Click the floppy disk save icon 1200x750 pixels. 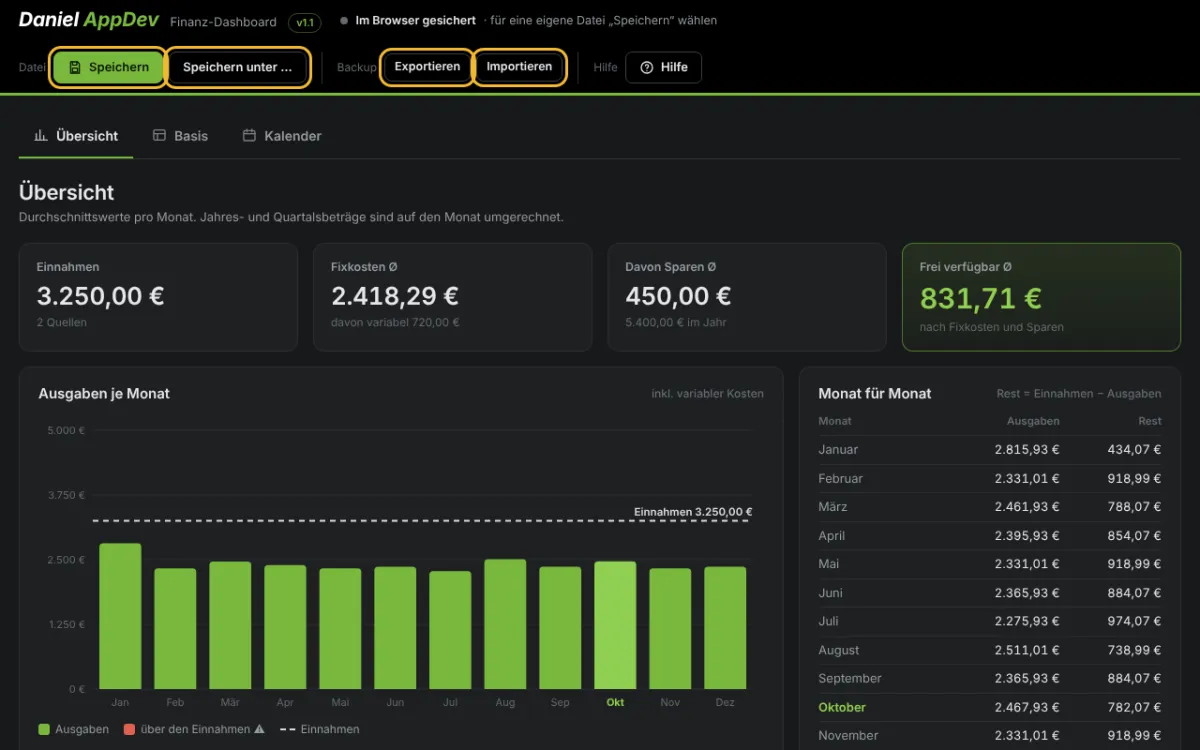tap(75, 67)
